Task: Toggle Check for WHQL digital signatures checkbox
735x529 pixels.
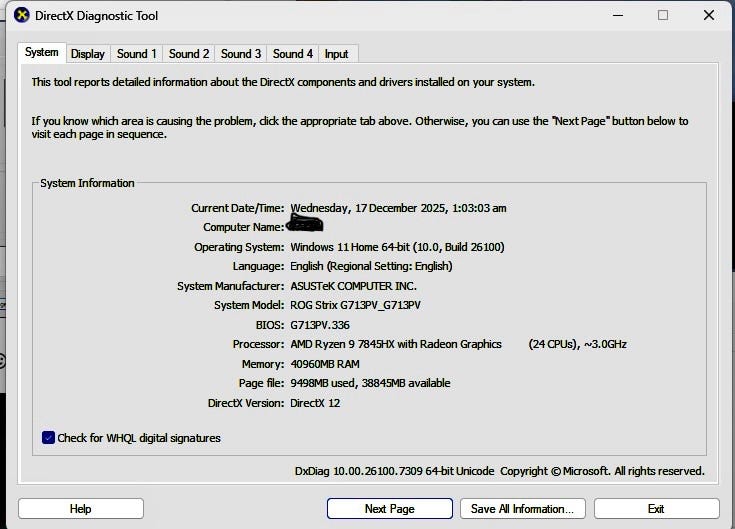Action: (x=48, y=438)
